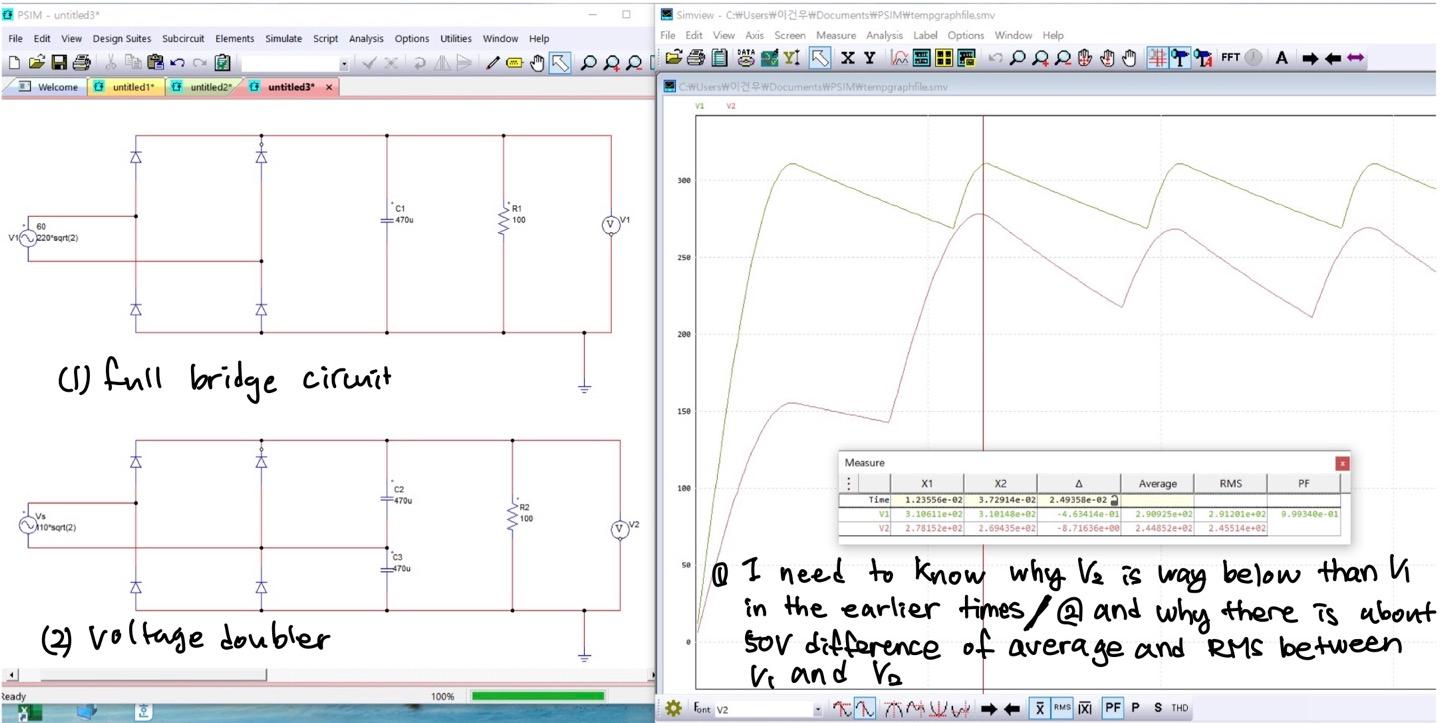Click the add text label A icon in Simview
Viewport: 1440px width, 723px height.
[x=1281, y=58]
